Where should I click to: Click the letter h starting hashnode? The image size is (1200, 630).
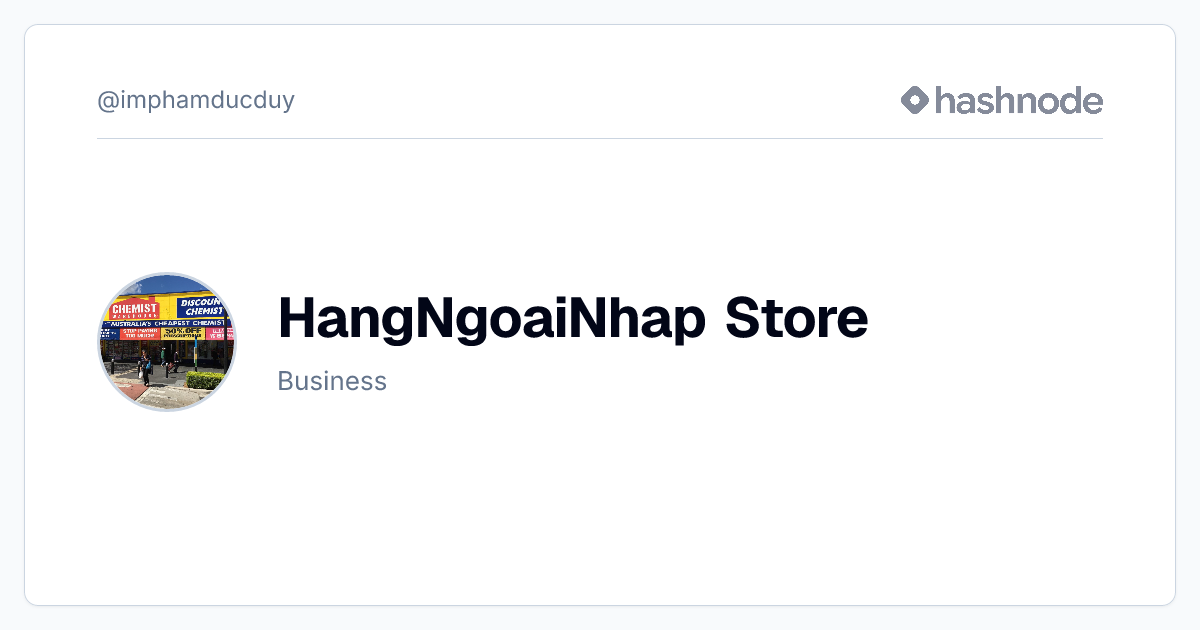[946, 100]
